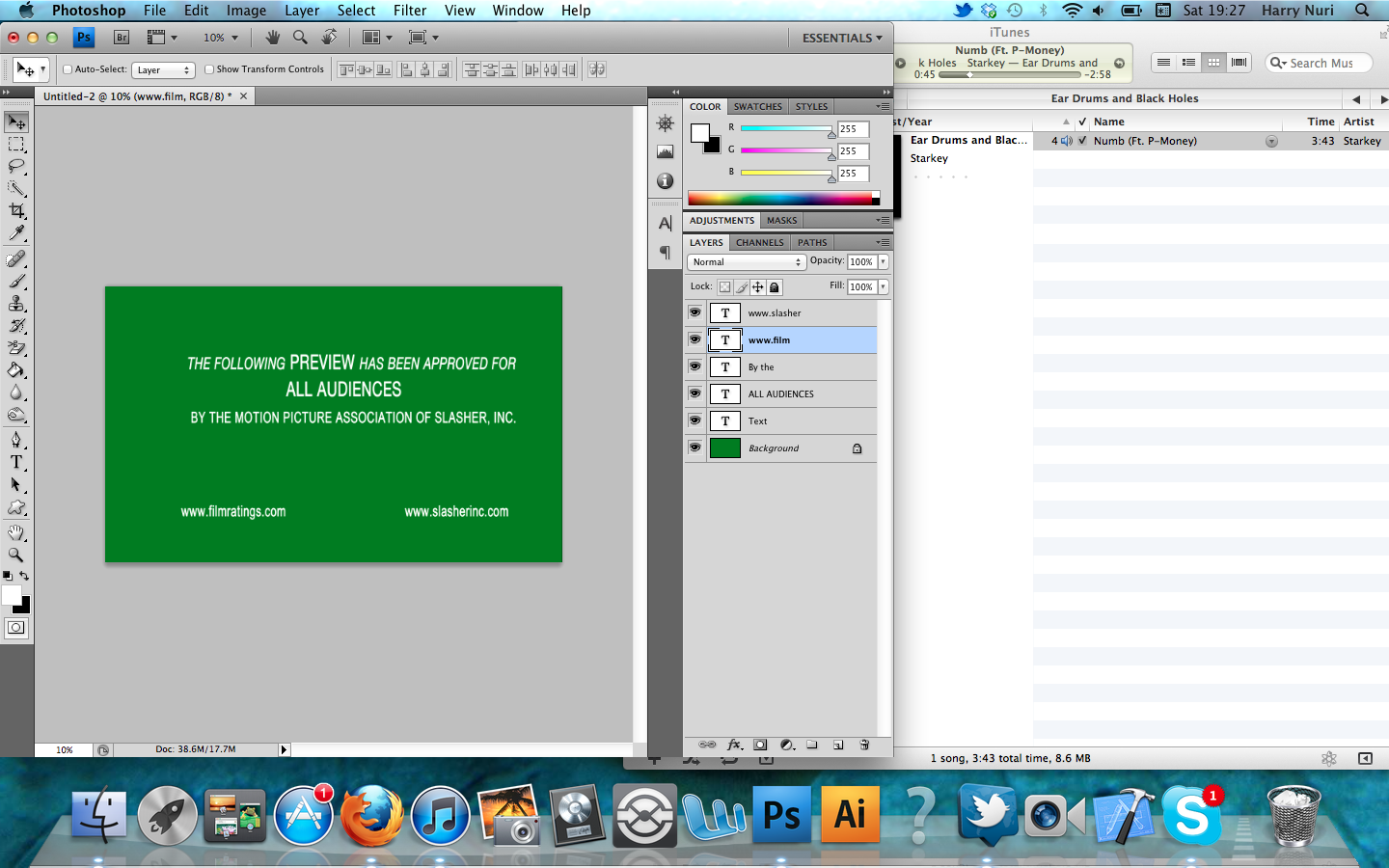Screen dimensions: 1389x868
Task: Select the Eyedropper tool
Action: (x=16, y=233)
